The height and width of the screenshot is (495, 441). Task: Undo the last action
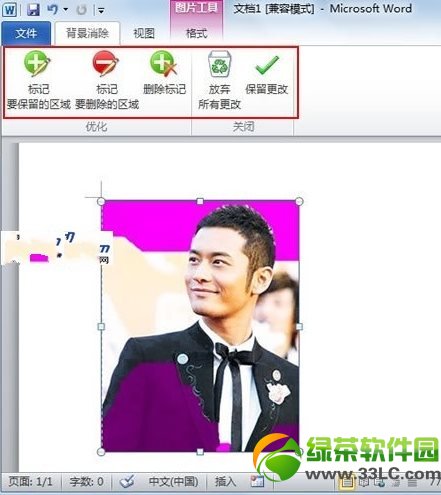(x=52, y=9)
